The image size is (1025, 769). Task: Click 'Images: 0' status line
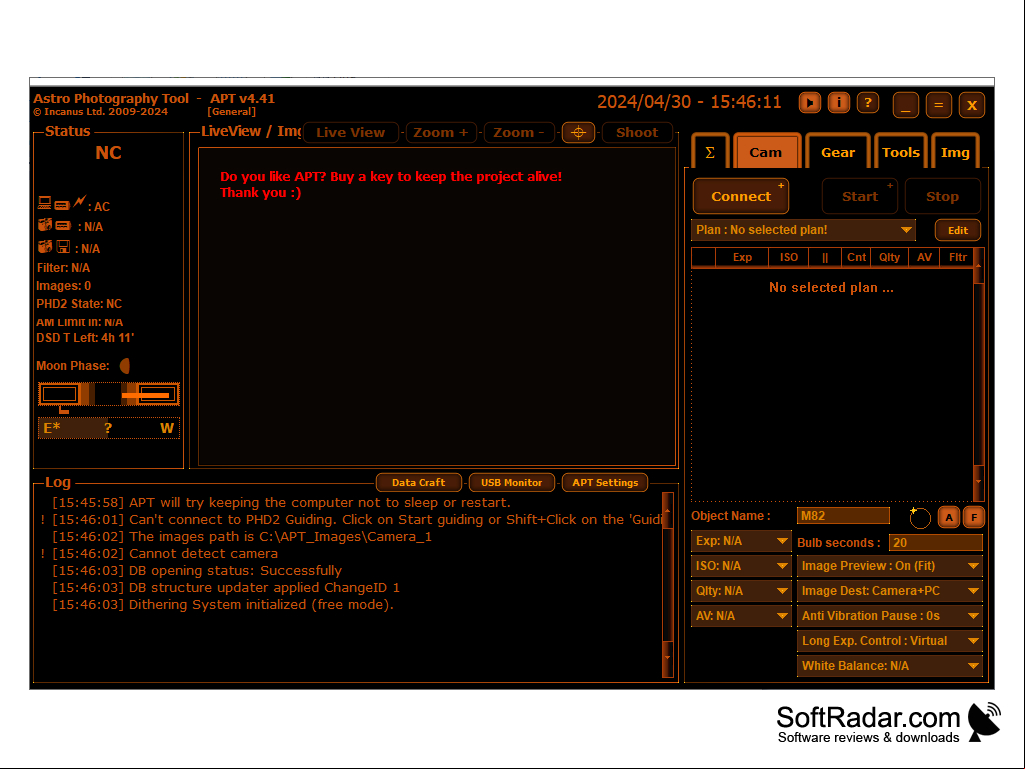pyautogui.click(x=63, y=286)
